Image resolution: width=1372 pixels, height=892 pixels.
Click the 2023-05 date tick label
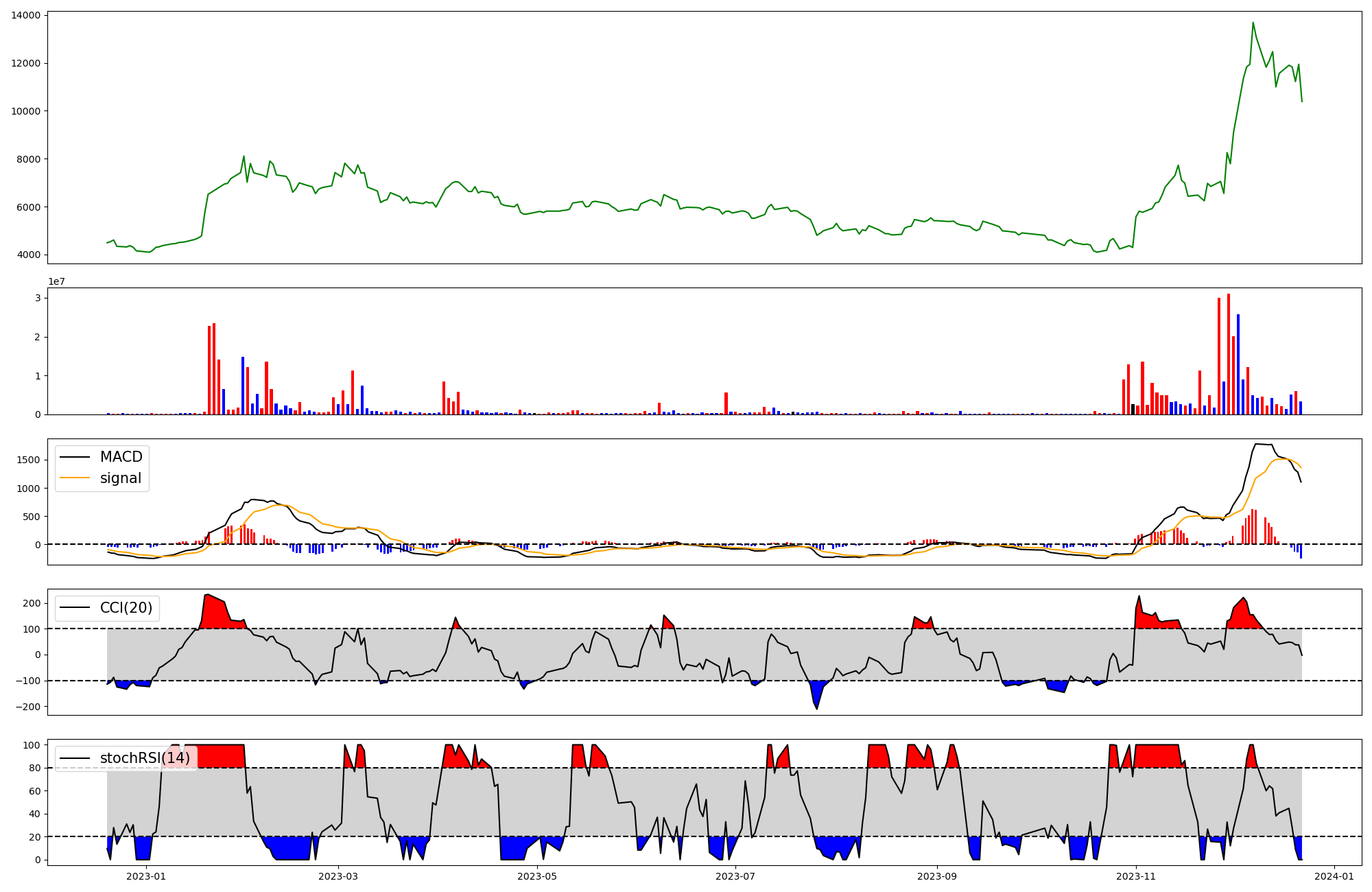(x=537, y=876)
